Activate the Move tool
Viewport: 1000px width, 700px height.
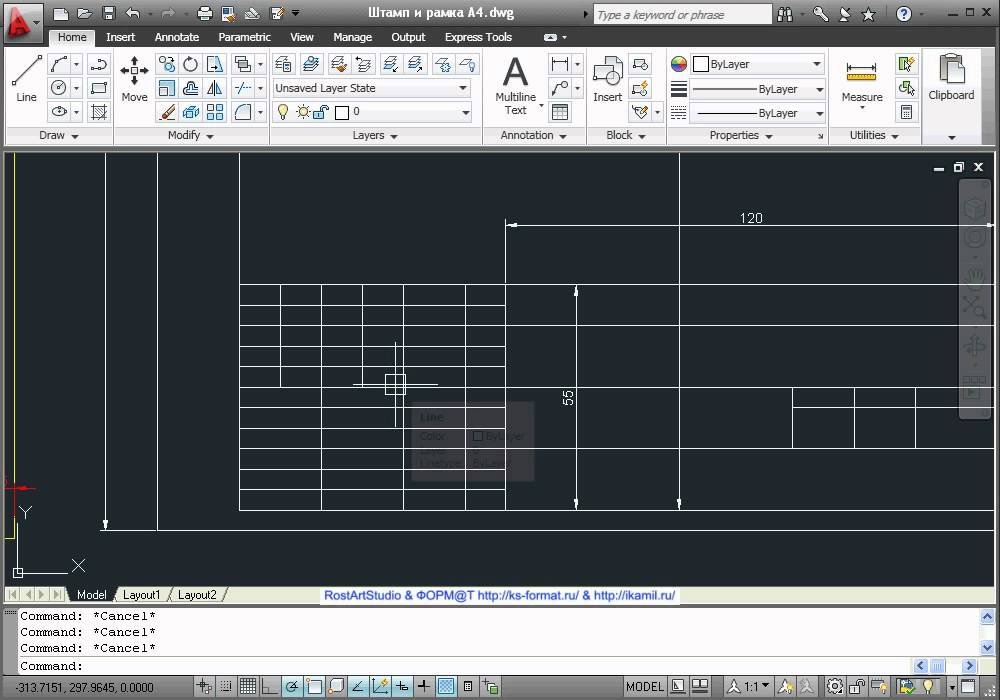(x=134, y=80)
